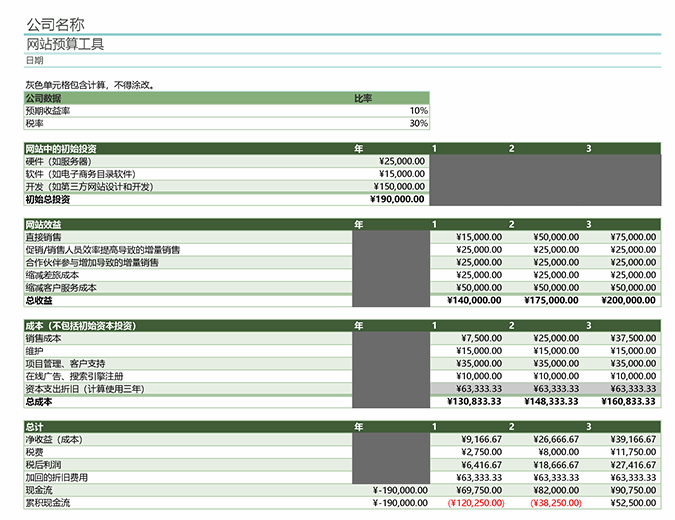Select 净收益 year 2 ¥26,666.67
The height and width of the screenshot is (520, 675).
[556, 439]
